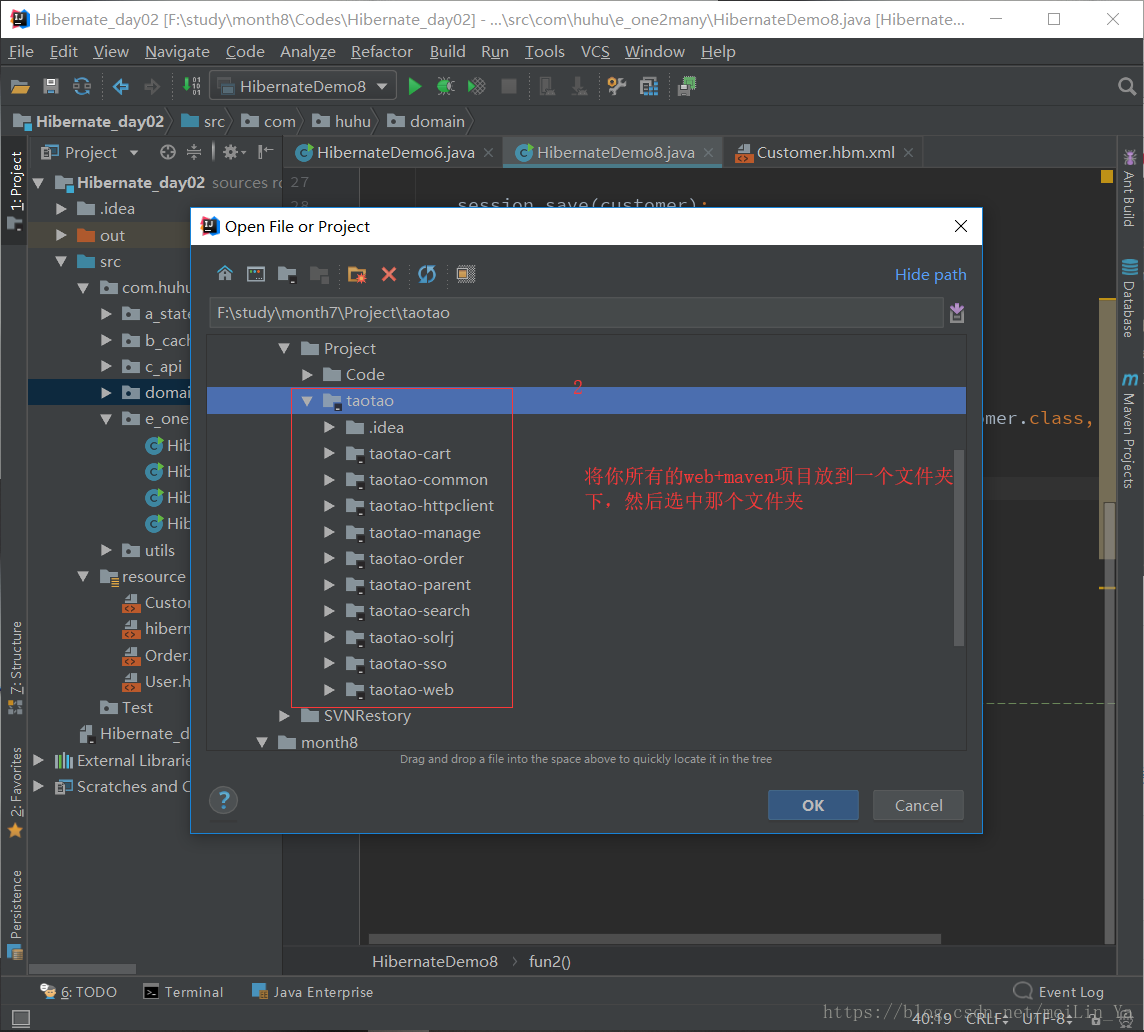Click the red Delete icon in dialog
1144x1032 pixels.
tap(389, 274)
